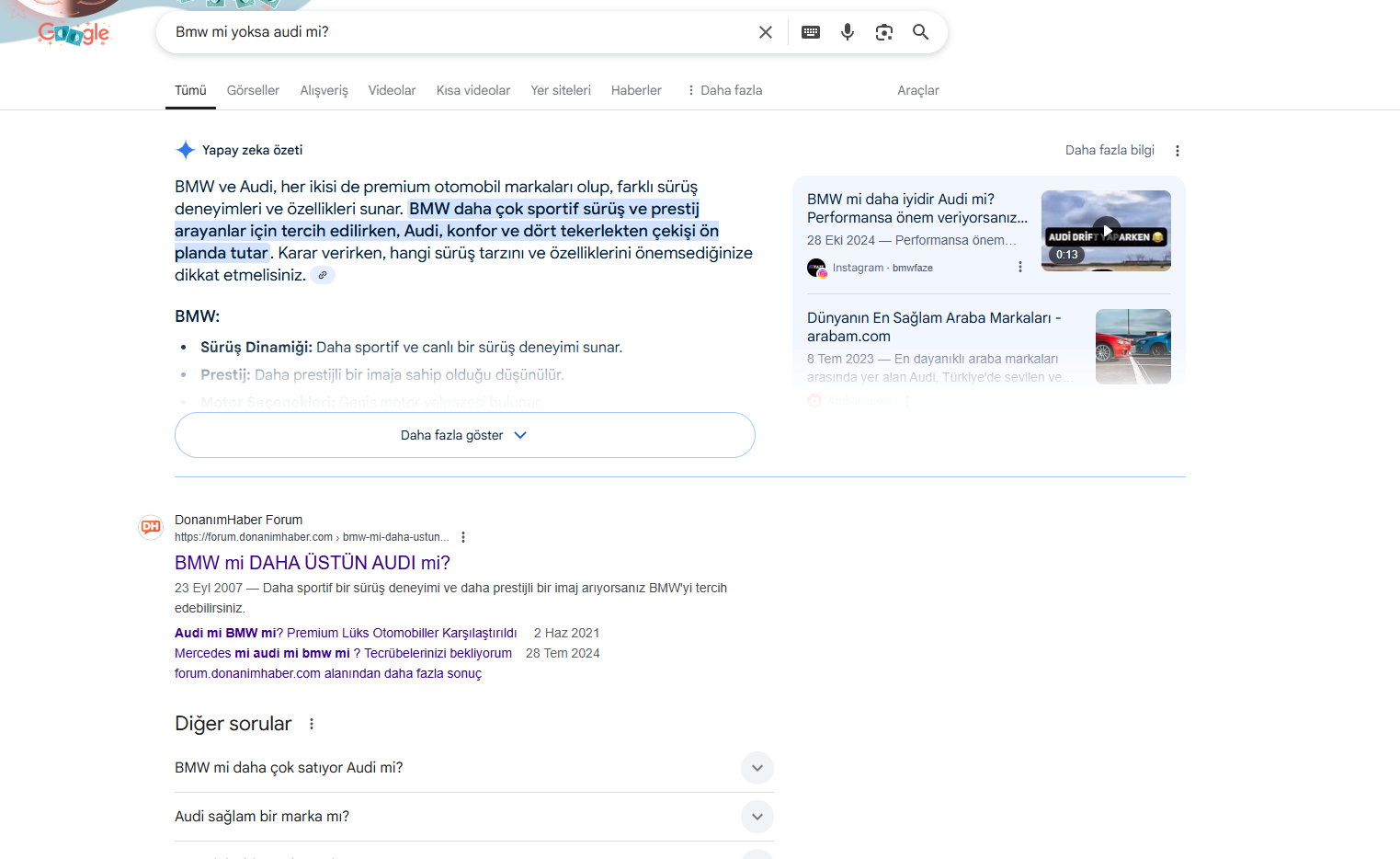Open Daha fazla bilgi about AI overview
The height and width of the screenshot is (859, 1400).
pyautogui.click(x=1110, y=150)
